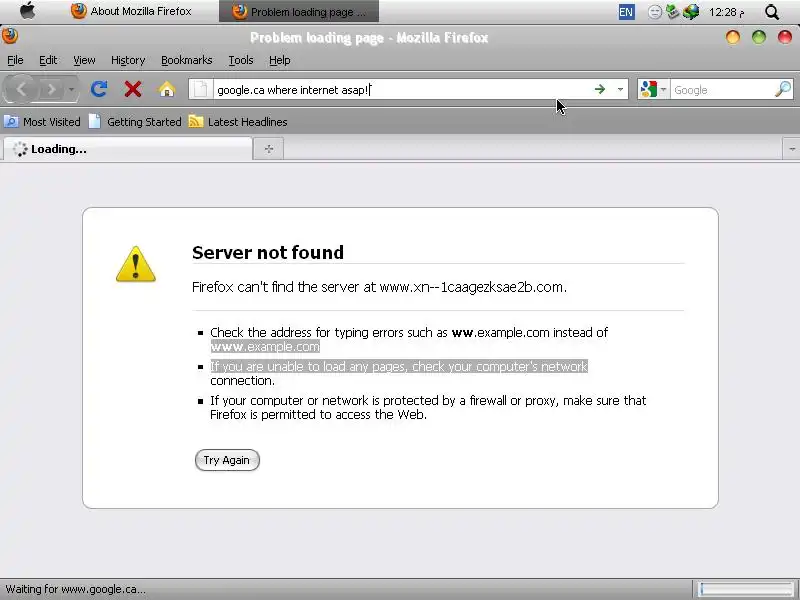This screenshot has height=600, width=800.
Task: Open the update notifier tray icon
Action: pos(673,11)
